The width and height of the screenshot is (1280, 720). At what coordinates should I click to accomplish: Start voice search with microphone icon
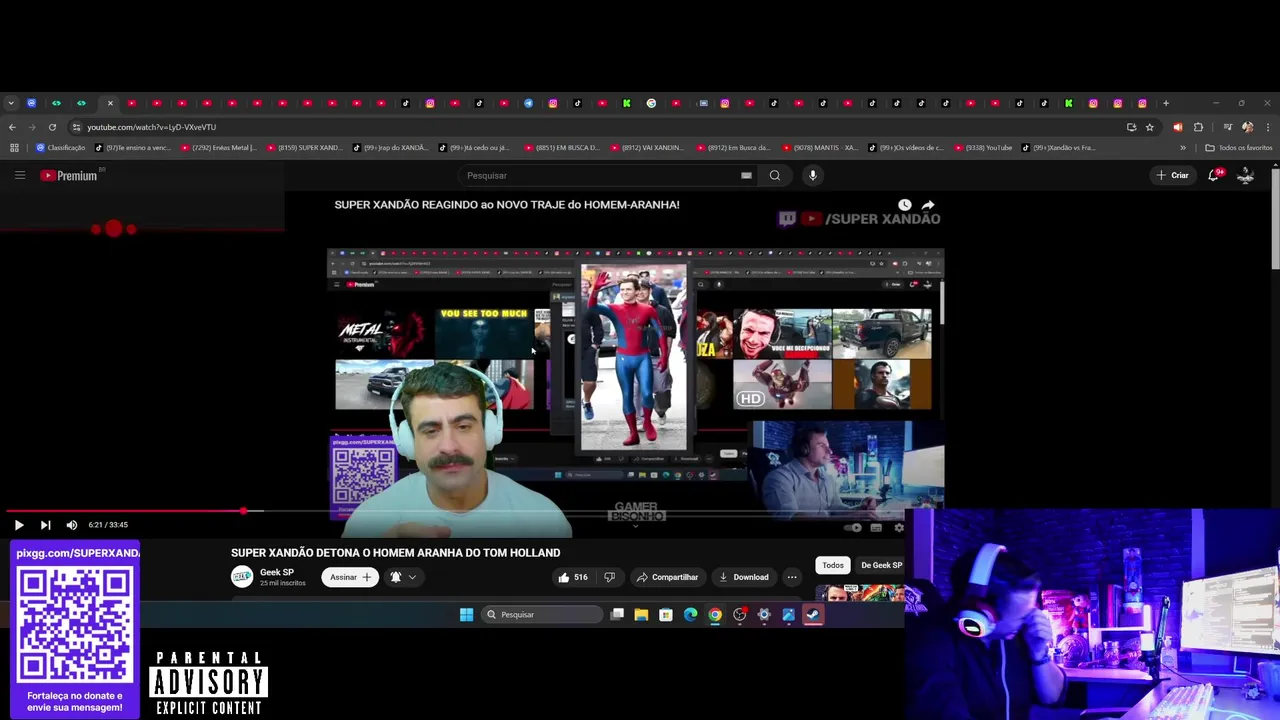click(812, 175)
